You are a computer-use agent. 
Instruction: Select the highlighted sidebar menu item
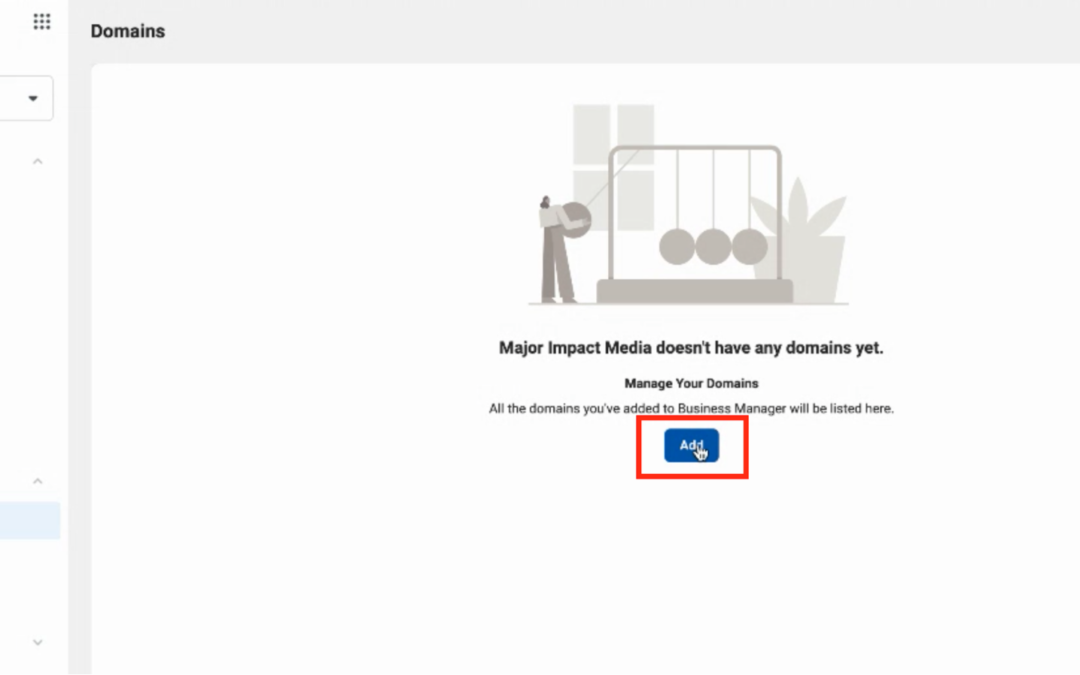30,521
